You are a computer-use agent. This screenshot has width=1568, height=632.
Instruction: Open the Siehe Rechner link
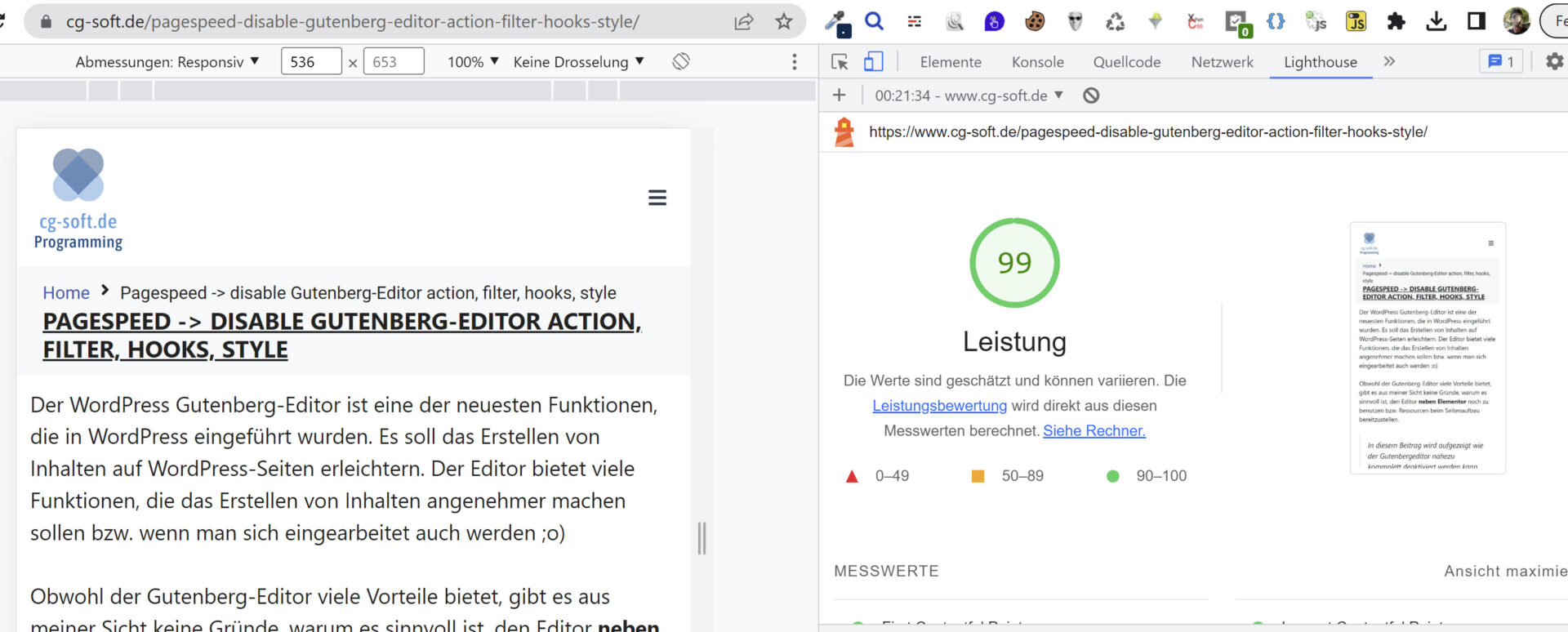1094,431
